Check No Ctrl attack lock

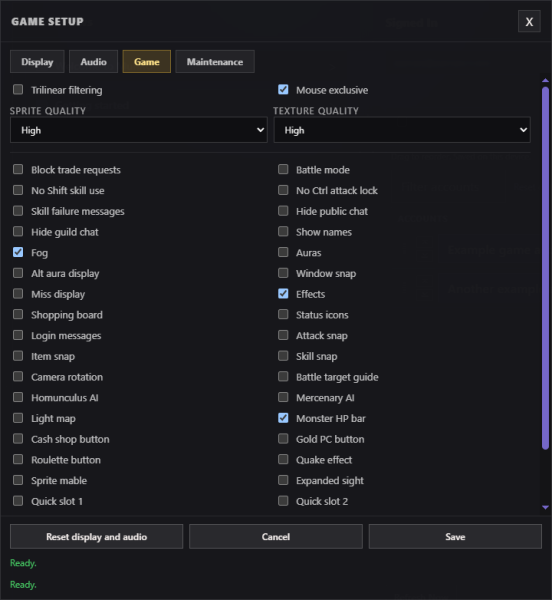tap(283, 190)
